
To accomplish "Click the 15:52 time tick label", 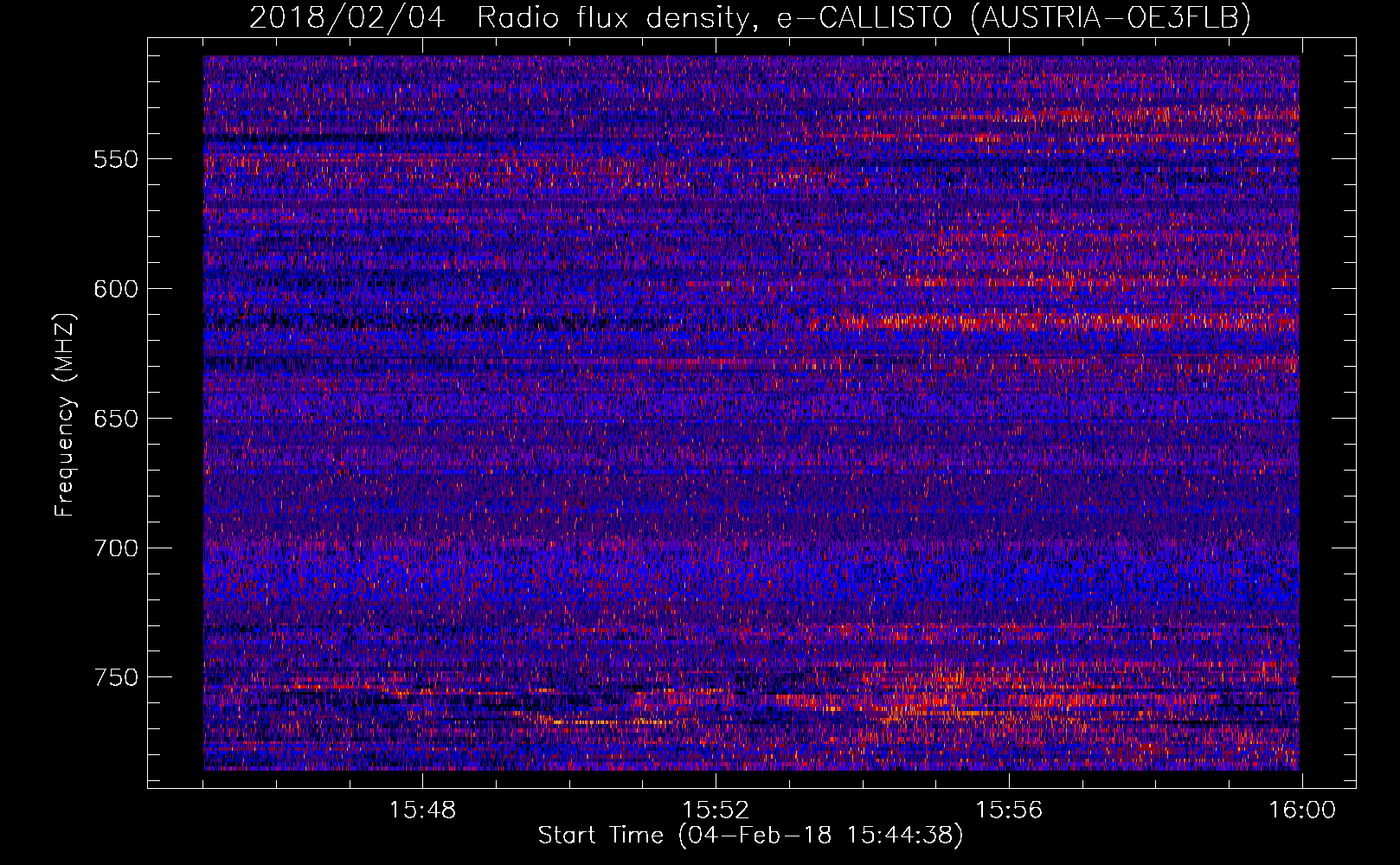I will pyautogui.click(x=716, y=811).
